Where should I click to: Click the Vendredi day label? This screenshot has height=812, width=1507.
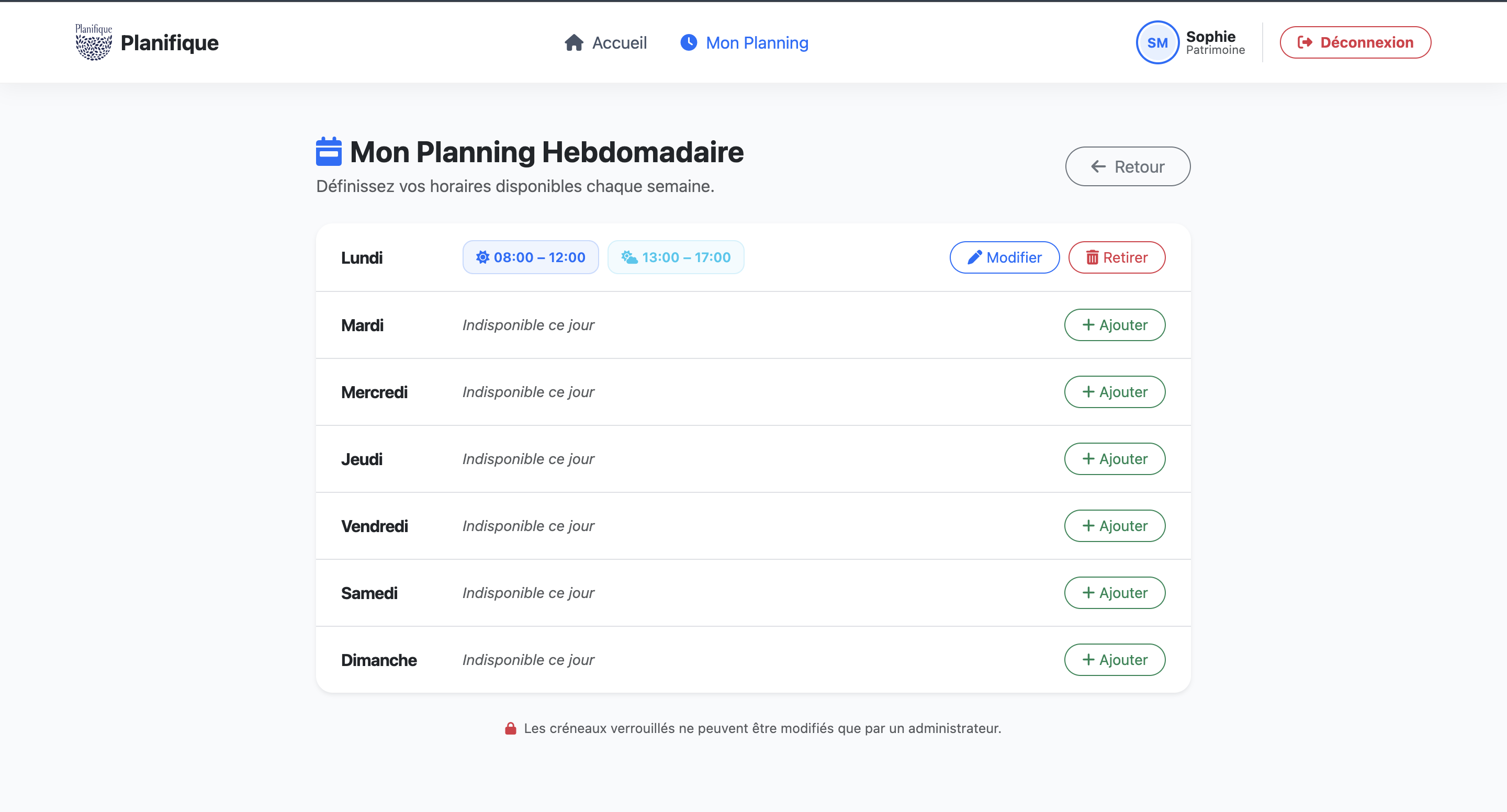(x=375, y=526)
